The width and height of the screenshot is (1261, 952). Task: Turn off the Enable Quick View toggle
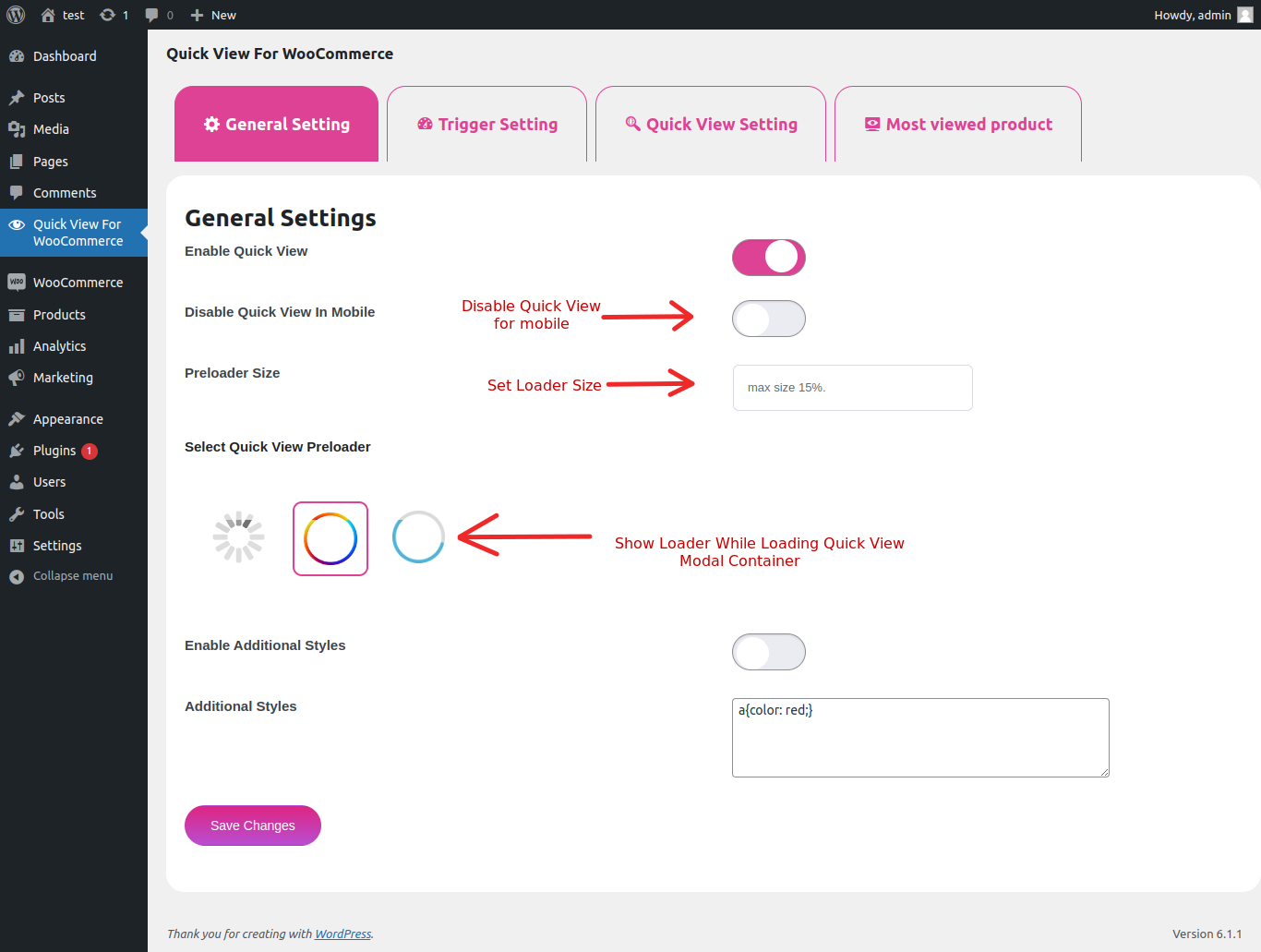(768, 258)
